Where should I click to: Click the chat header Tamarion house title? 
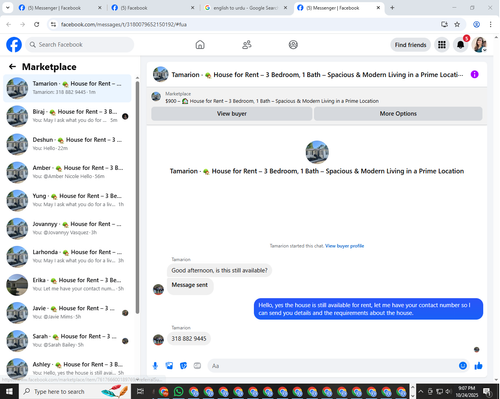pyautogui.click(x=317, y=75)
